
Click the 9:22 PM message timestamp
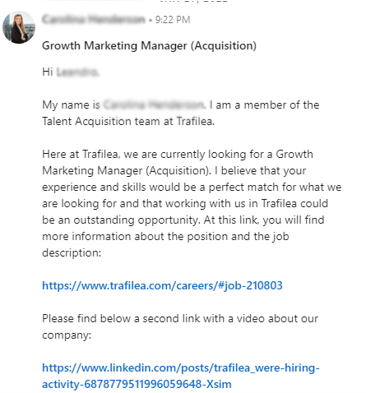pos(173,20)
